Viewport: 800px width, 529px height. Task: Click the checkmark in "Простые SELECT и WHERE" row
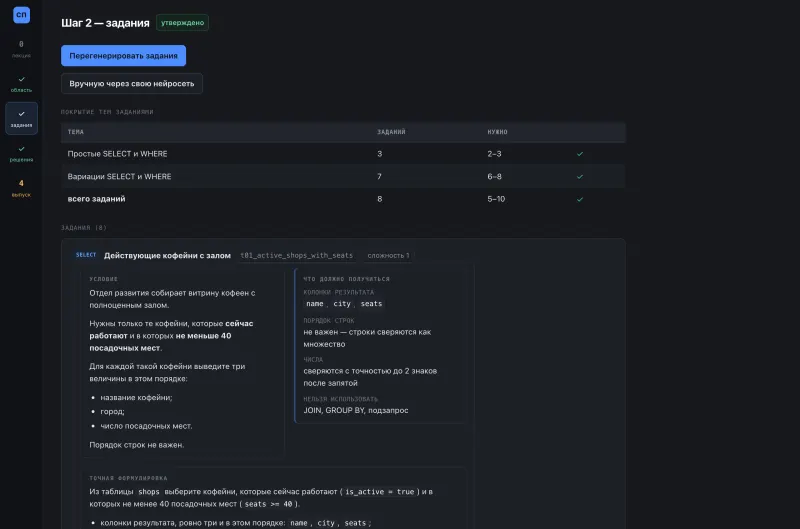click(x=580, y=154)
